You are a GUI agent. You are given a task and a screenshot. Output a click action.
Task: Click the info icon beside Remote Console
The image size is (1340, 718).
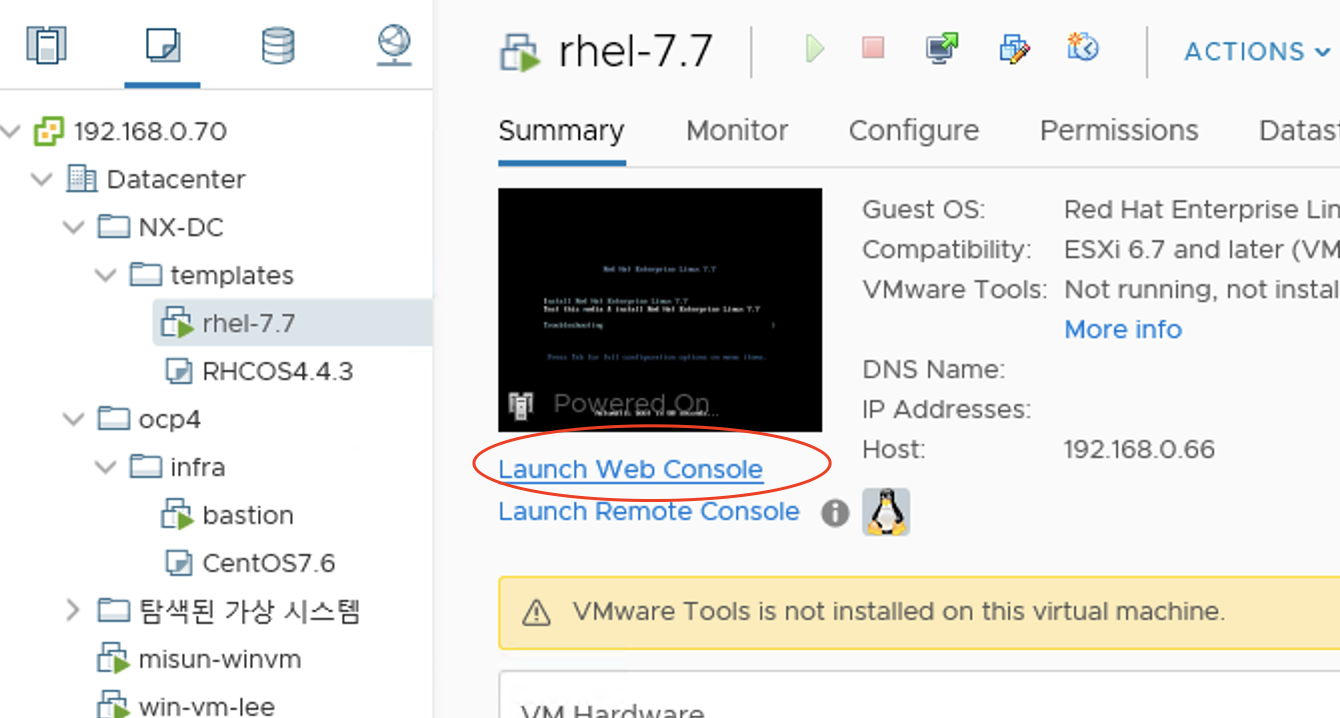click(835, 513)
